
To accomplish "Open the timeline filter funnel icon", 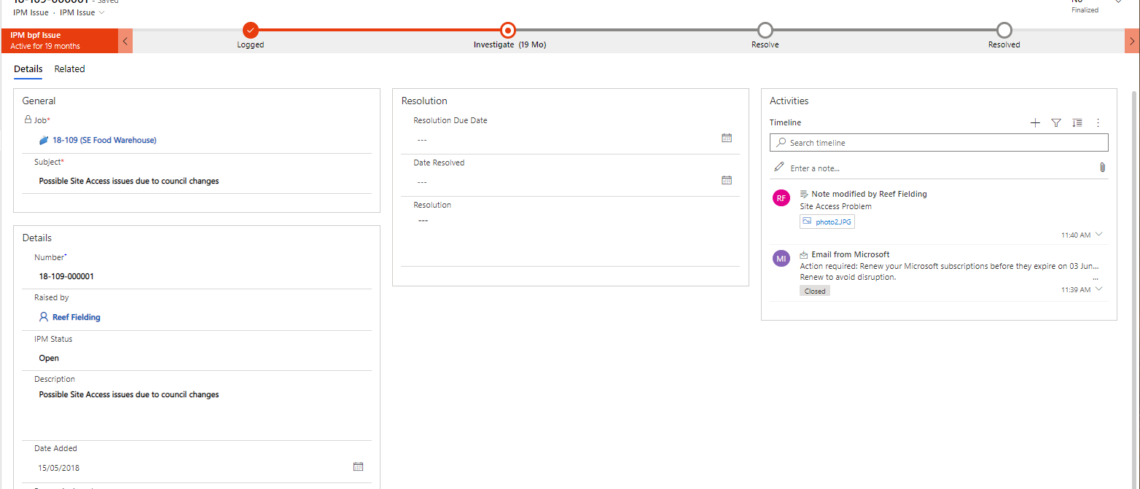I will [1056, 123].
